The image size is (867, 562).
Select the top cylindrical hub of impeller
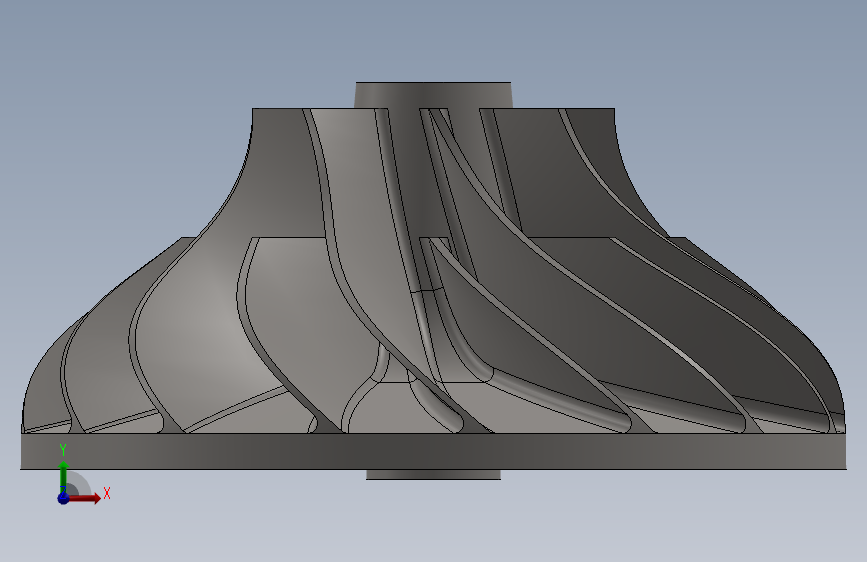[433, 95]
